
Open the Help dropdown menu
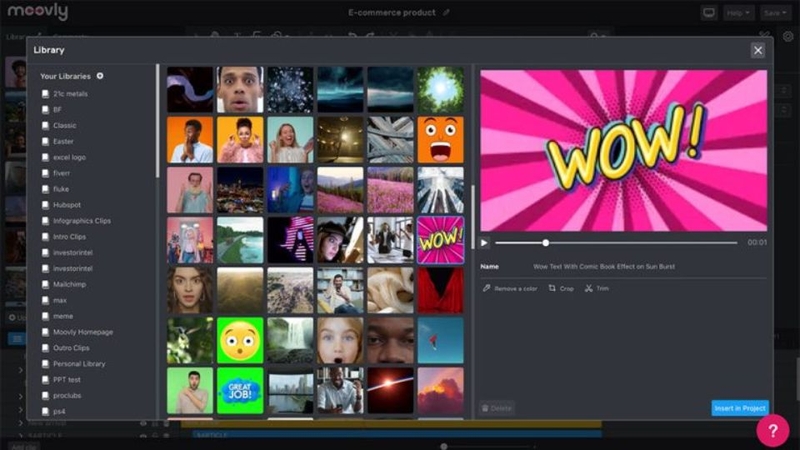(739, 13)
